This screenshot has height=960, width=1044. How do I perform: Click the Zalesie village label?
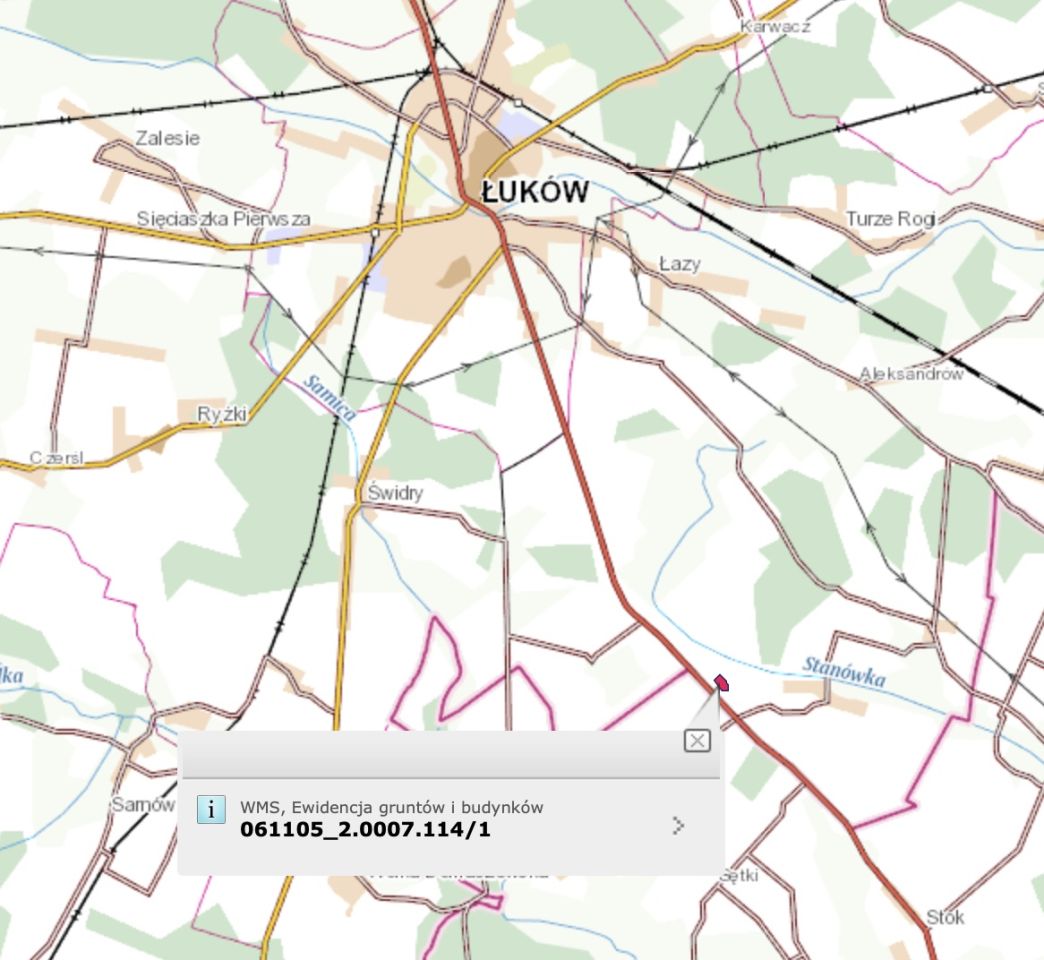[168, 138]
